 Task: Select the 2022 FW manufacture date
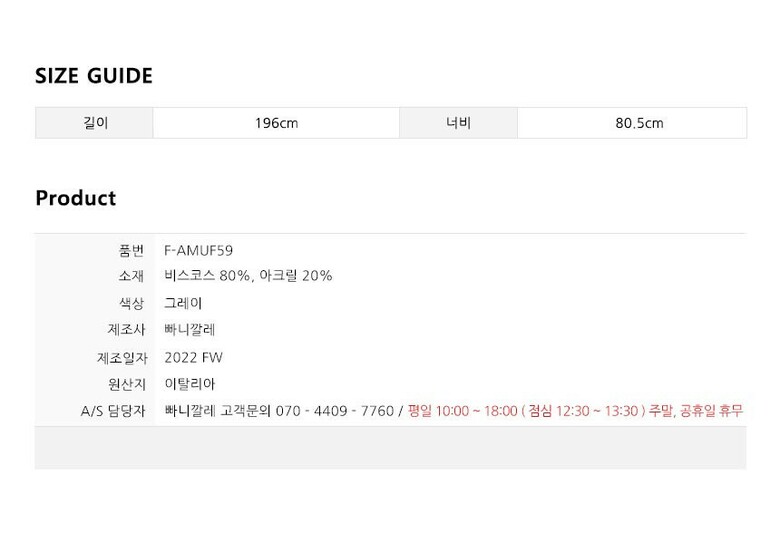(193, 357)
